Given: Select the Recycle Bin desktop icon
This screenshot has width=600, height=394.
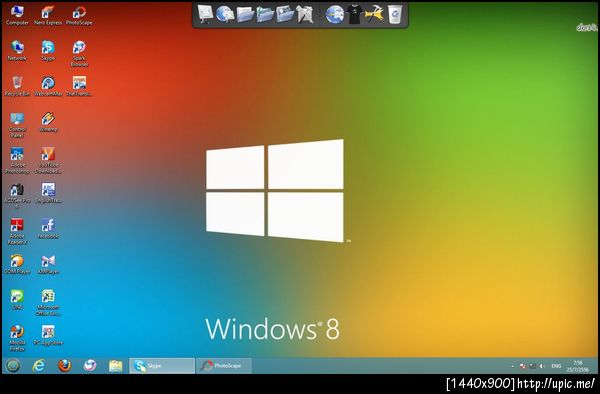Looking at the screenshot, I should tap(17, 86).
